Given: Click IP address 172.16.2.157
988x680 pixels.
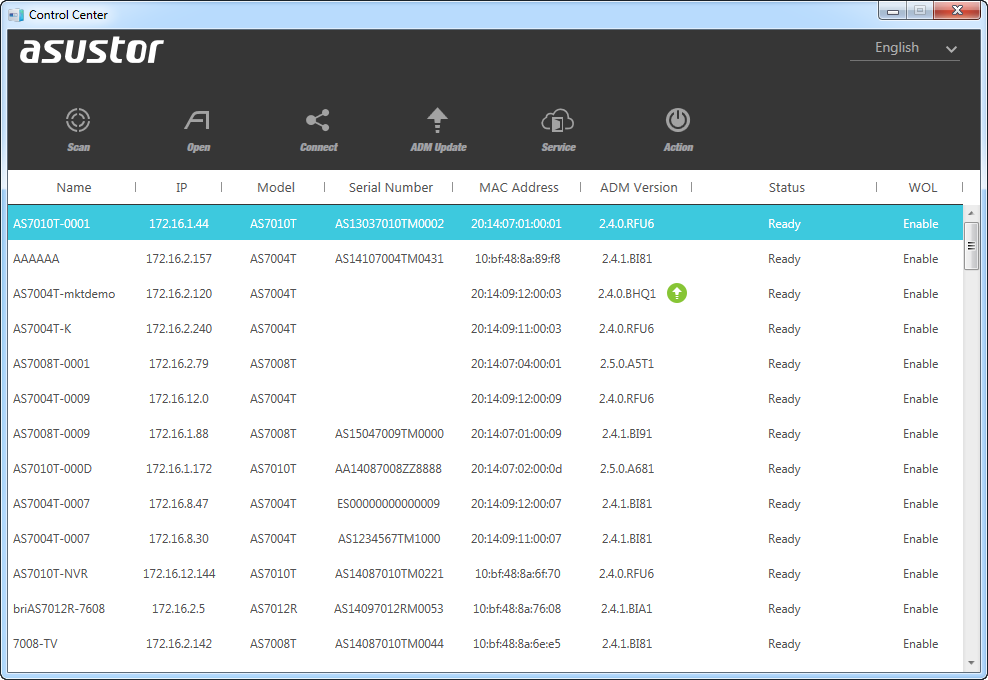Looking at the screenshot, I should (x=179, y=258).
